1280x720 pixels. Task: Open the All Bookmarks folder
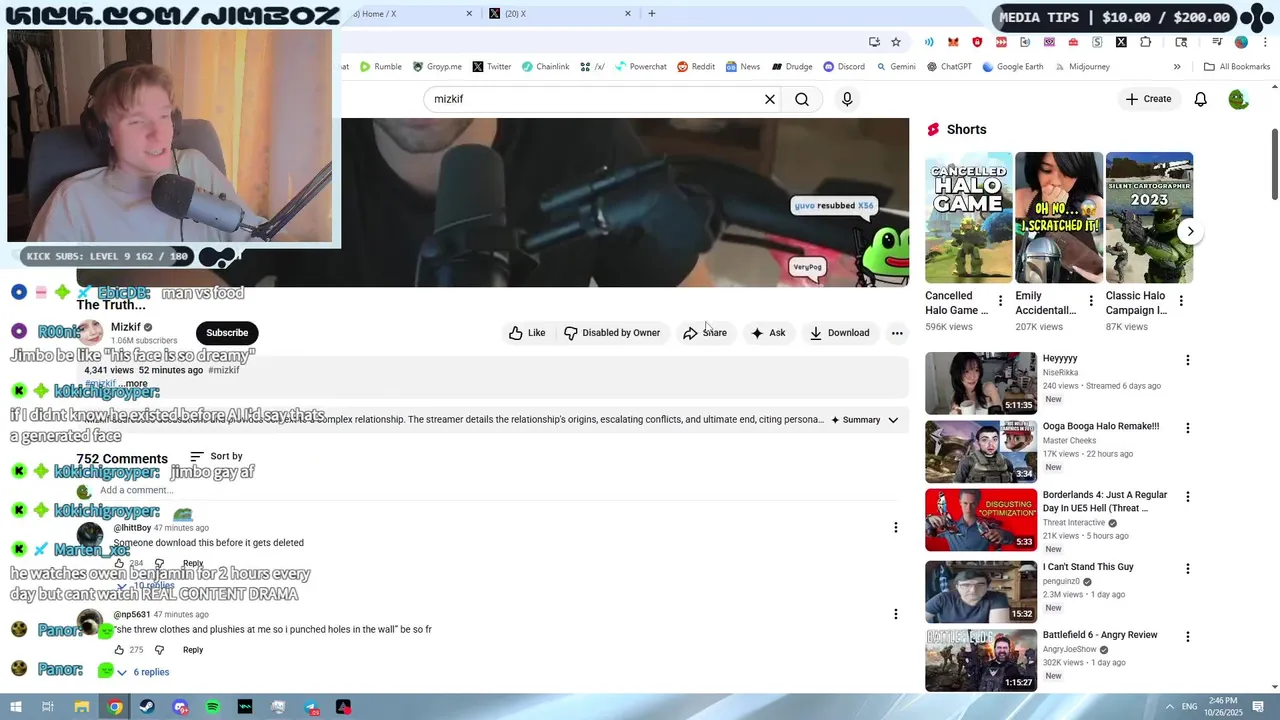click(1237, 67)
